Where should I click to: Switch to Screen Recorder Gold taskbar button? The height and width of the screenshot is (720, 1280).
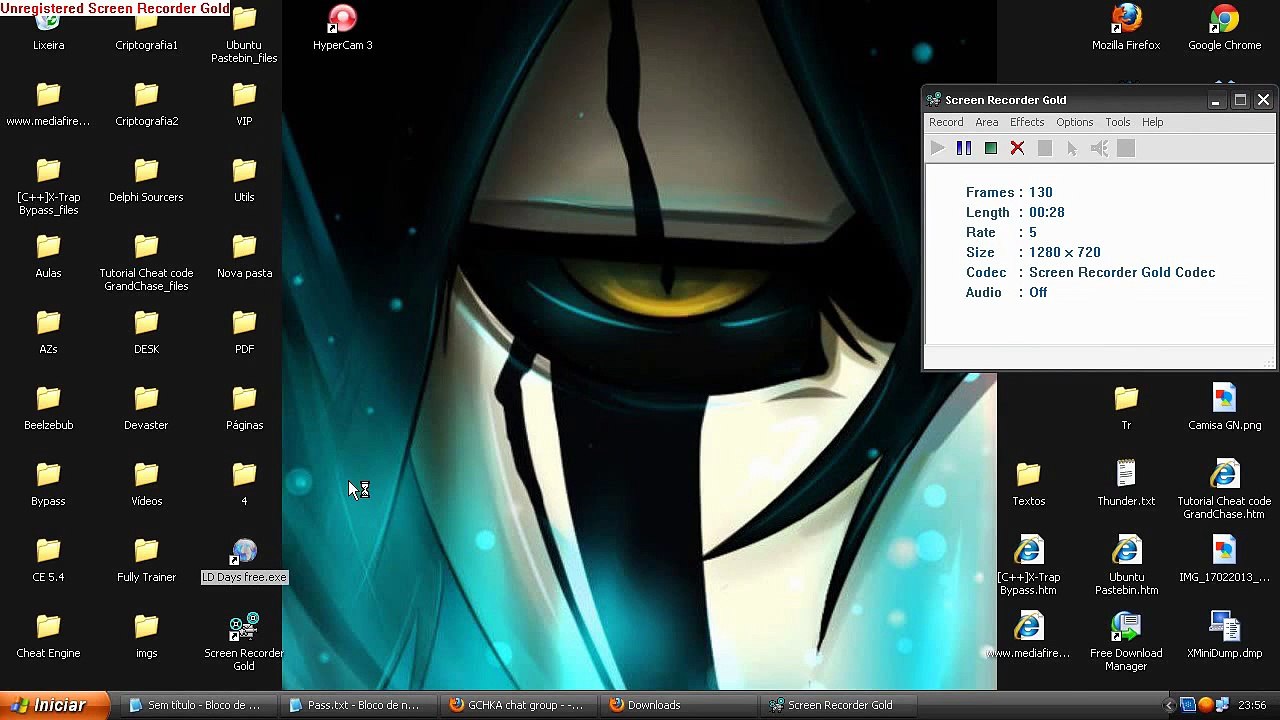coord(836,705)
